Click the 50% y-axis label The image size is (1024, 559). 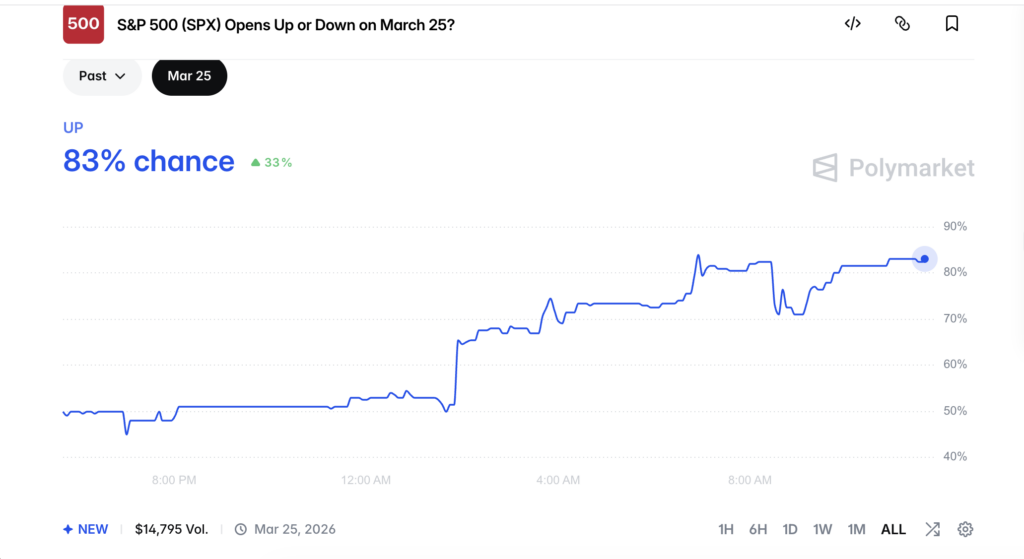point(955,411)
